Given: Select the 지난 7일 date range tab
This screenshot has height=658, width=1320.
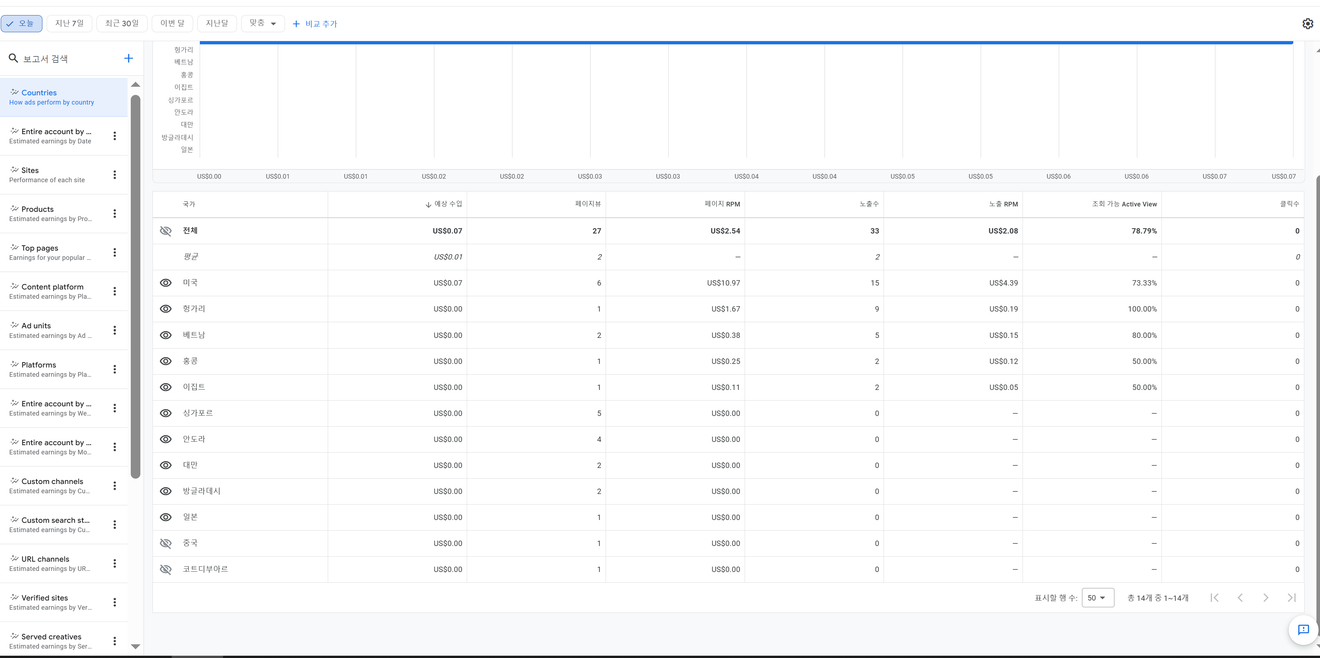Looking at the screenshot, I should 69,23.
